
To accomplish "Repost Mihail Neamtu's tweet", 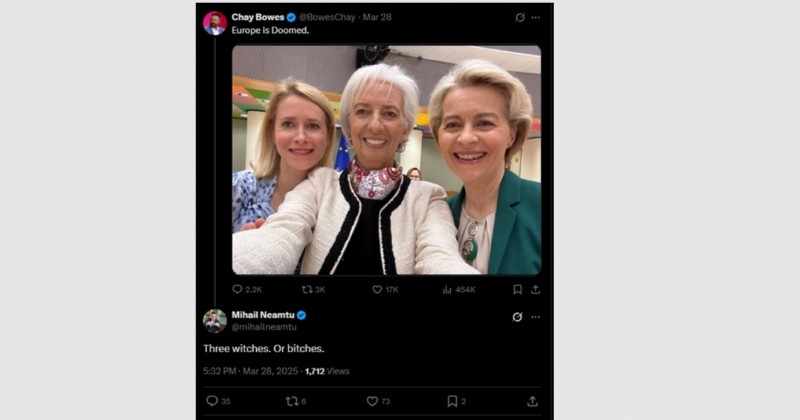I will [292, 401].
